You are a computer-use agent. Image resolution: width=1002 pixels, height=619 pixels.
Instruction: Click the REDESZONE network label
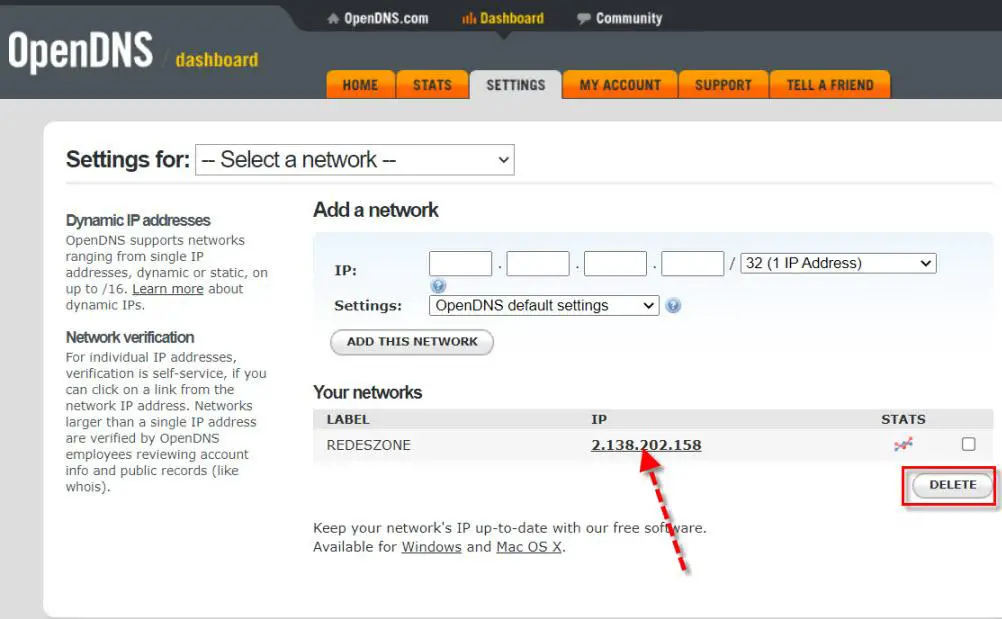click(369, 445)
